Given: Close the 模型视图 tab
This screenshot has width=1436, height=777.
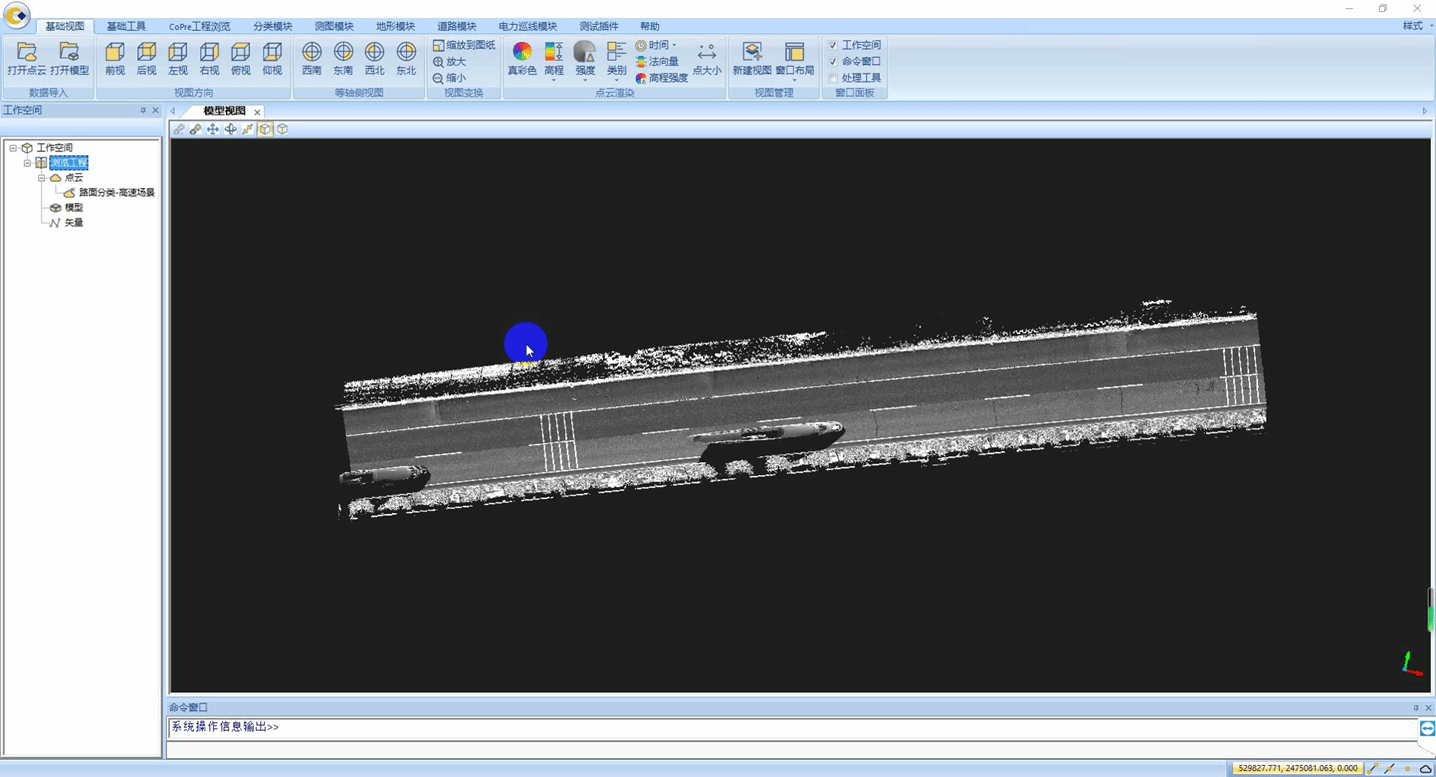Looking at the screenshot, I should point(257,112).
